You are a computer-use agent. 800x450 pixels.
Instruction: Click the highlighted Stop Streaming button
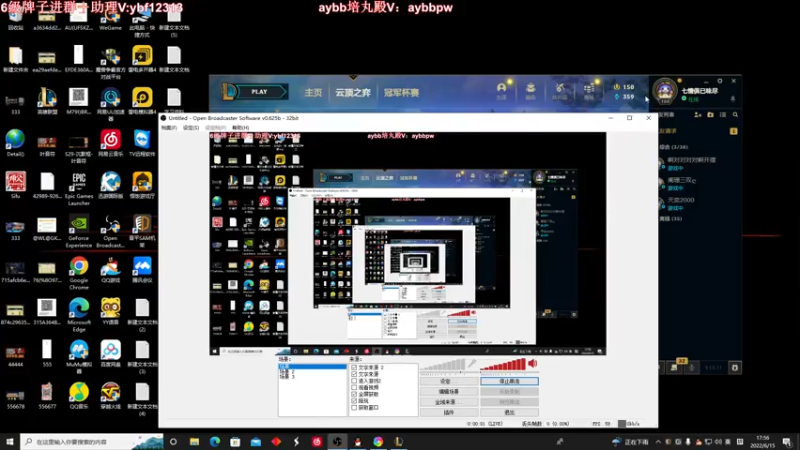click(x=509, y=381)
